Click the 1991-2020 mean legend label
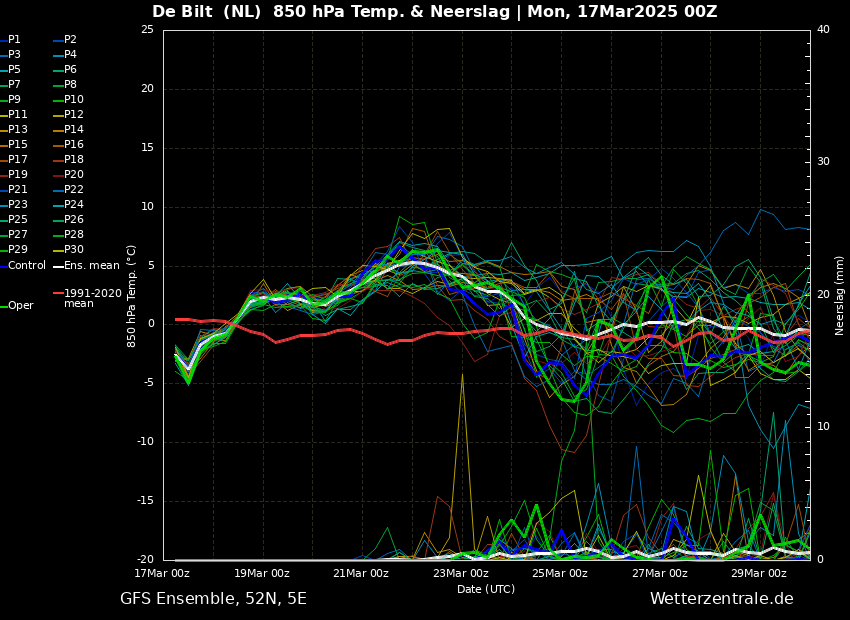Image resolution: width=850 pixels, height=620 pixels. 92,298
